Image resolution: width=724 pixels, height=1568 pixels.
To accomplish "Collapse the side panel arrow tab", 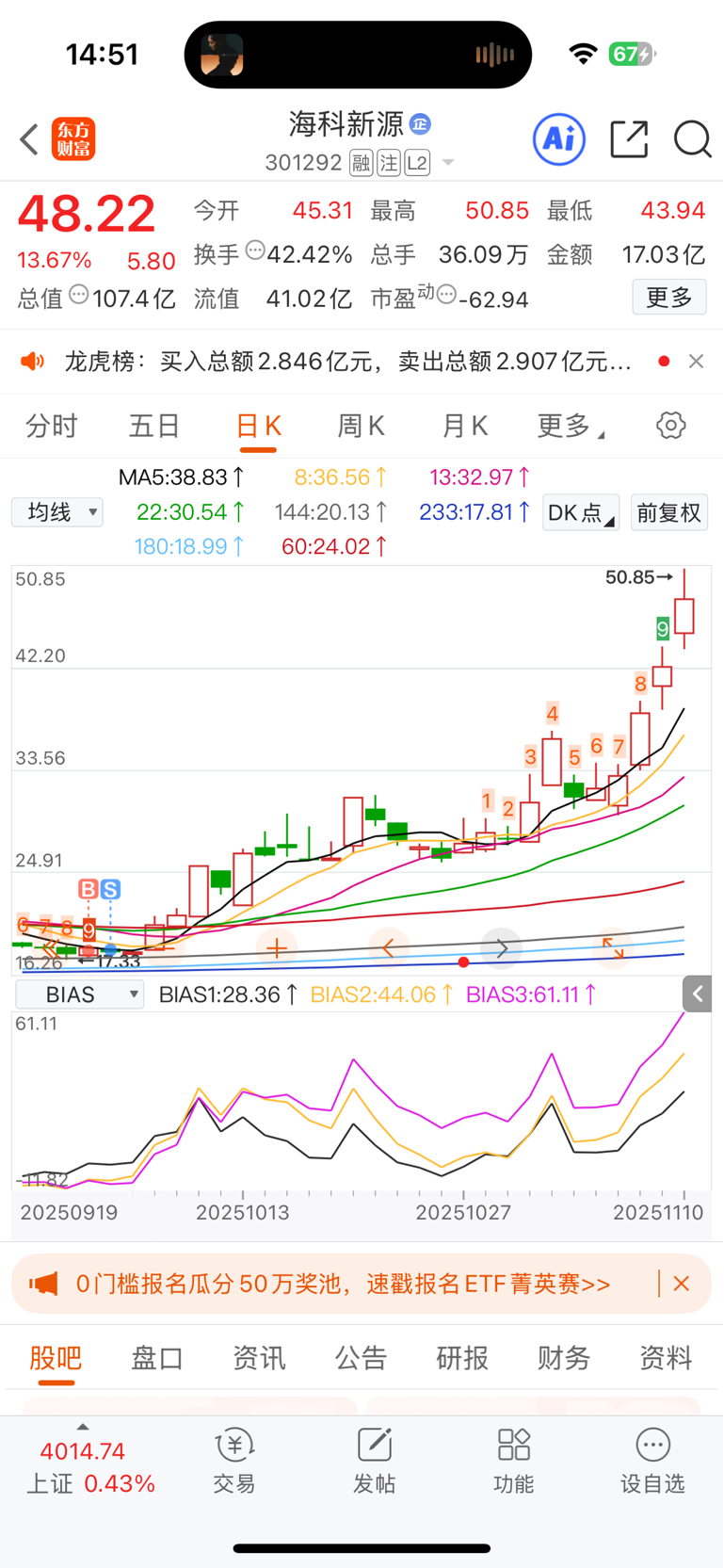I will [698, 994].
